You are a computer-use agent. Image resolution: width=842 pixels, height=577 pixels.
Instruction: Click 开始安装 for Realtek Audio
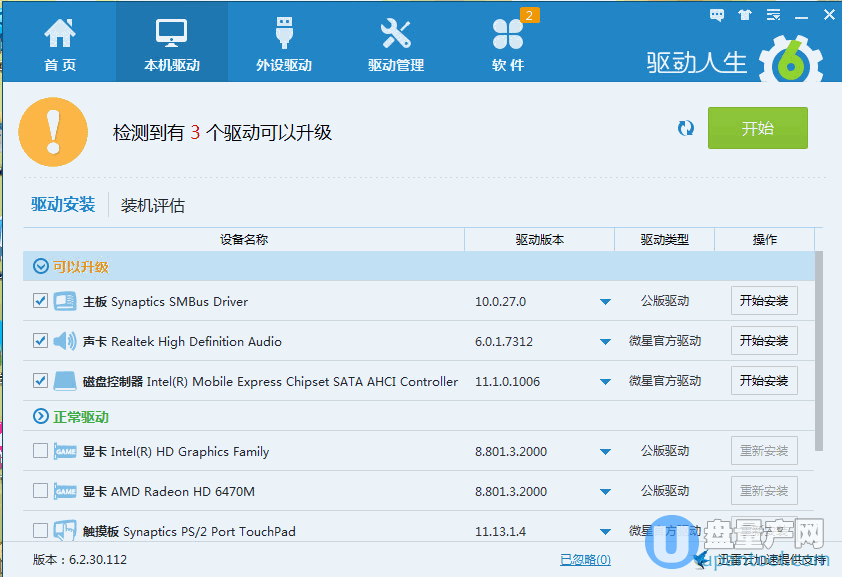point(764,340)
